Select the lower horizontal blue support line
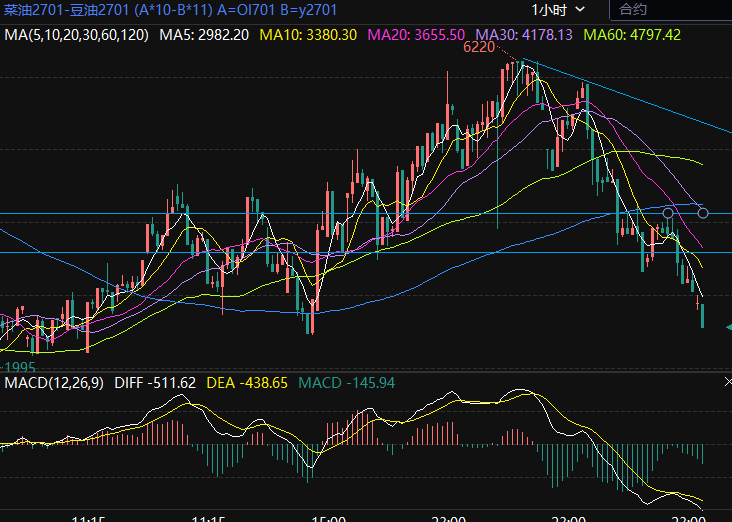The image size is (732, 522). (x=366, y=253)
